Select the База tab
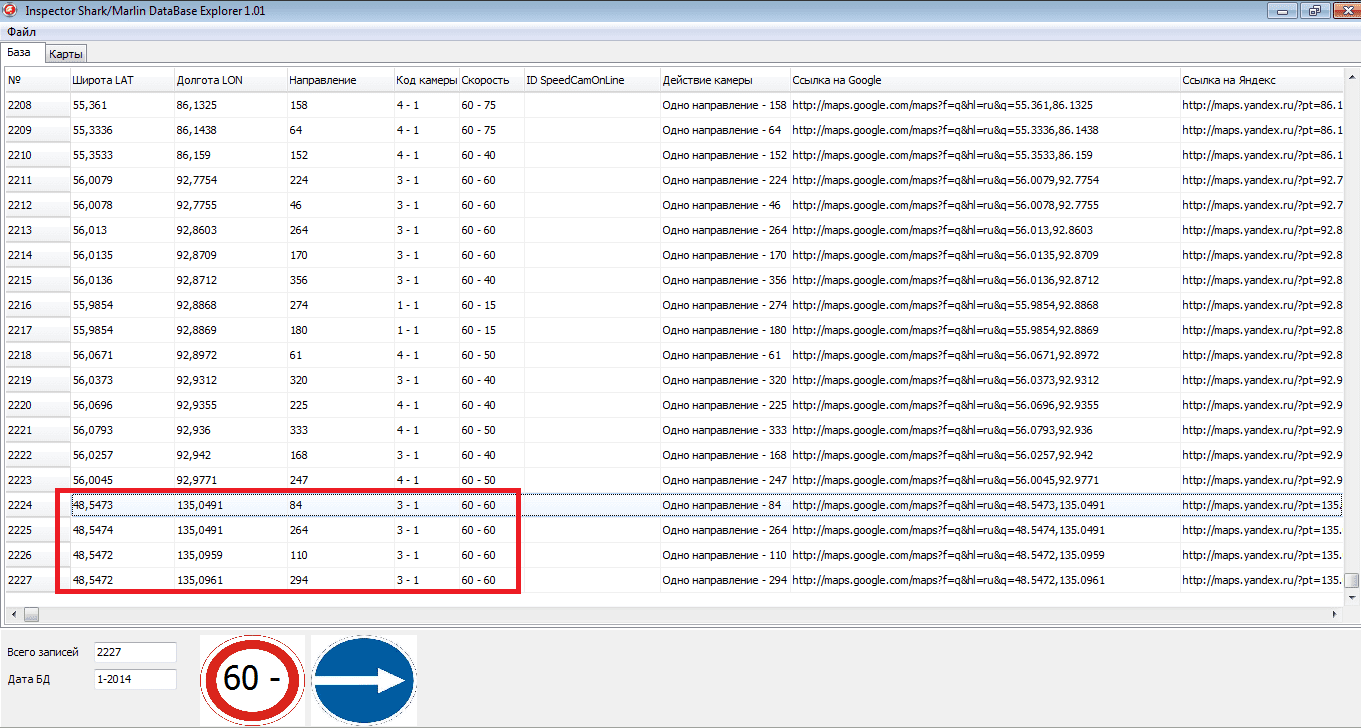This screenshot has height=728, width=1361. [x=19, y=53]
